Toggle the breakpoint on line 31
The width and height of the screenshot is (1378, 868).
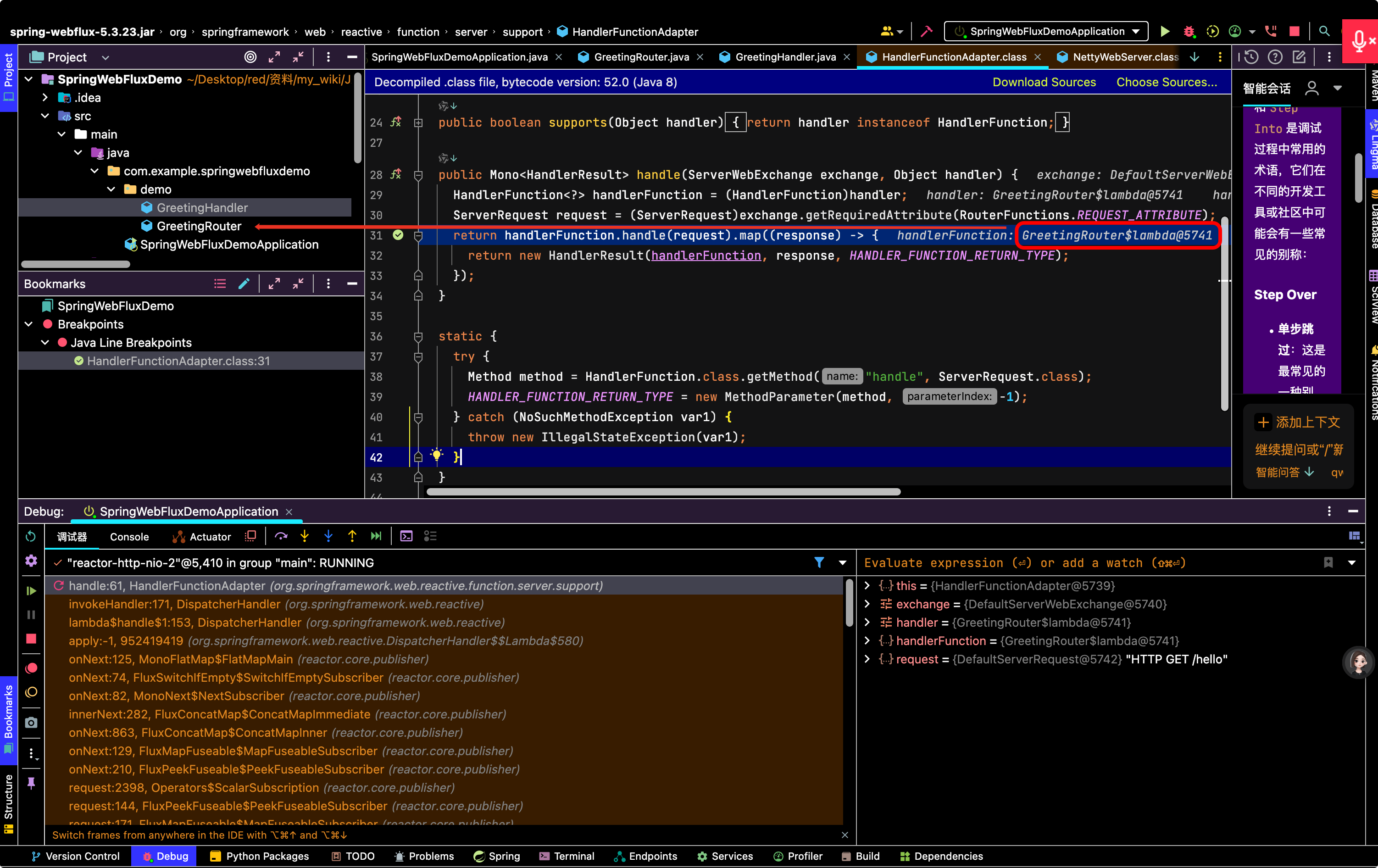(x=398, y=235)
